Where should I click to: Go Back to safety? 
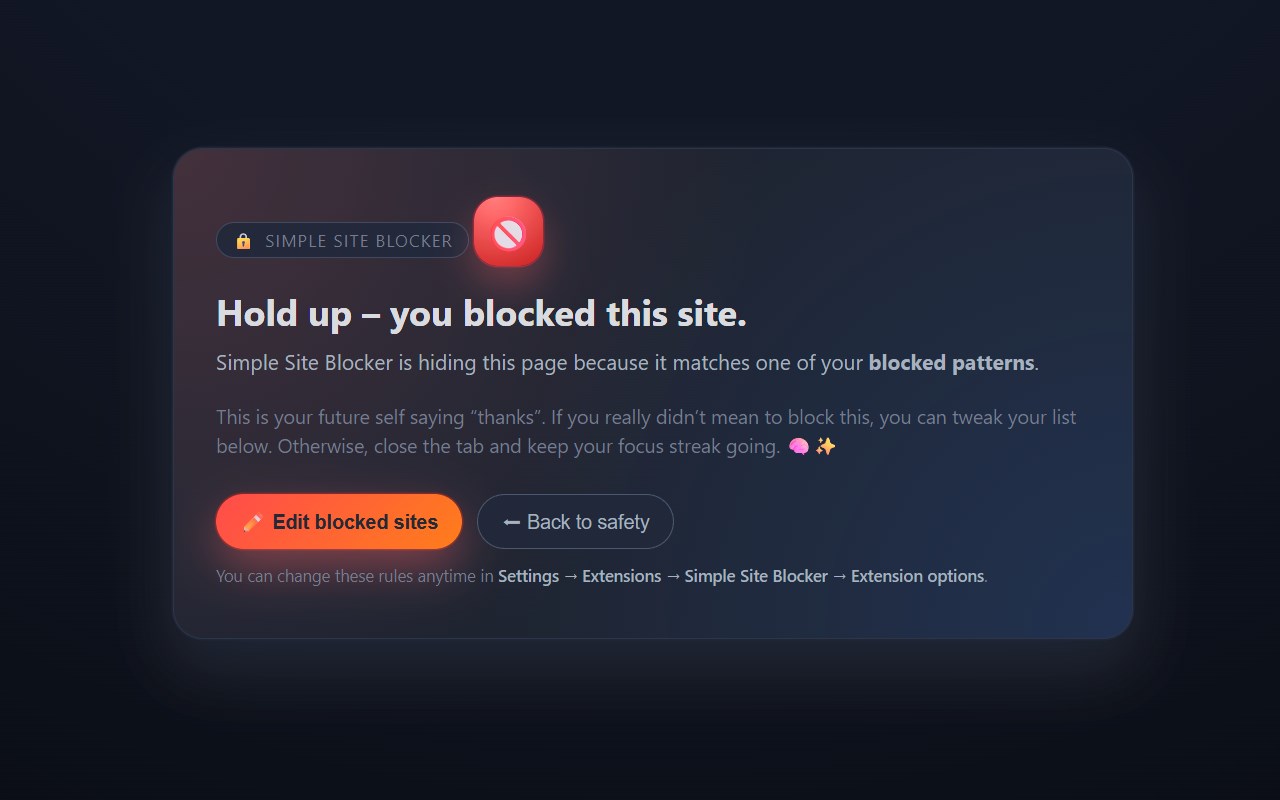588,522
